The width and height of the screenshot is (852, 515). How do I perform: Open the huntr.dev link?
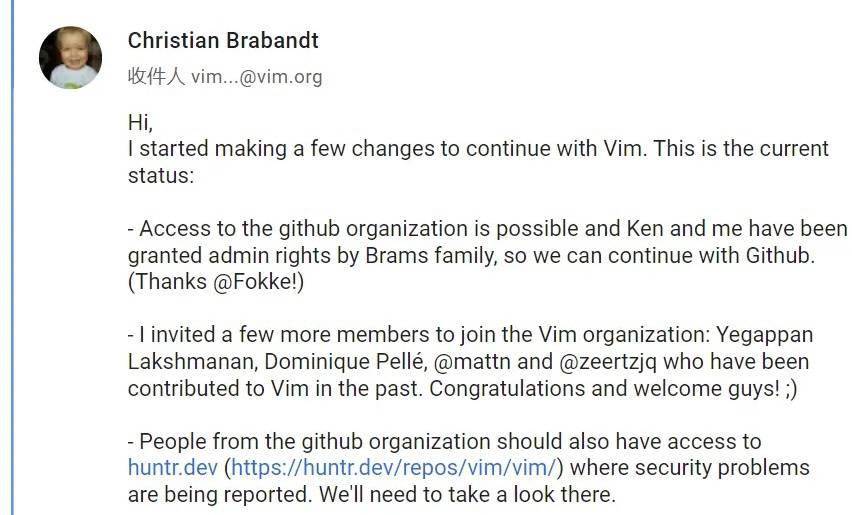(x=173, y=467)
